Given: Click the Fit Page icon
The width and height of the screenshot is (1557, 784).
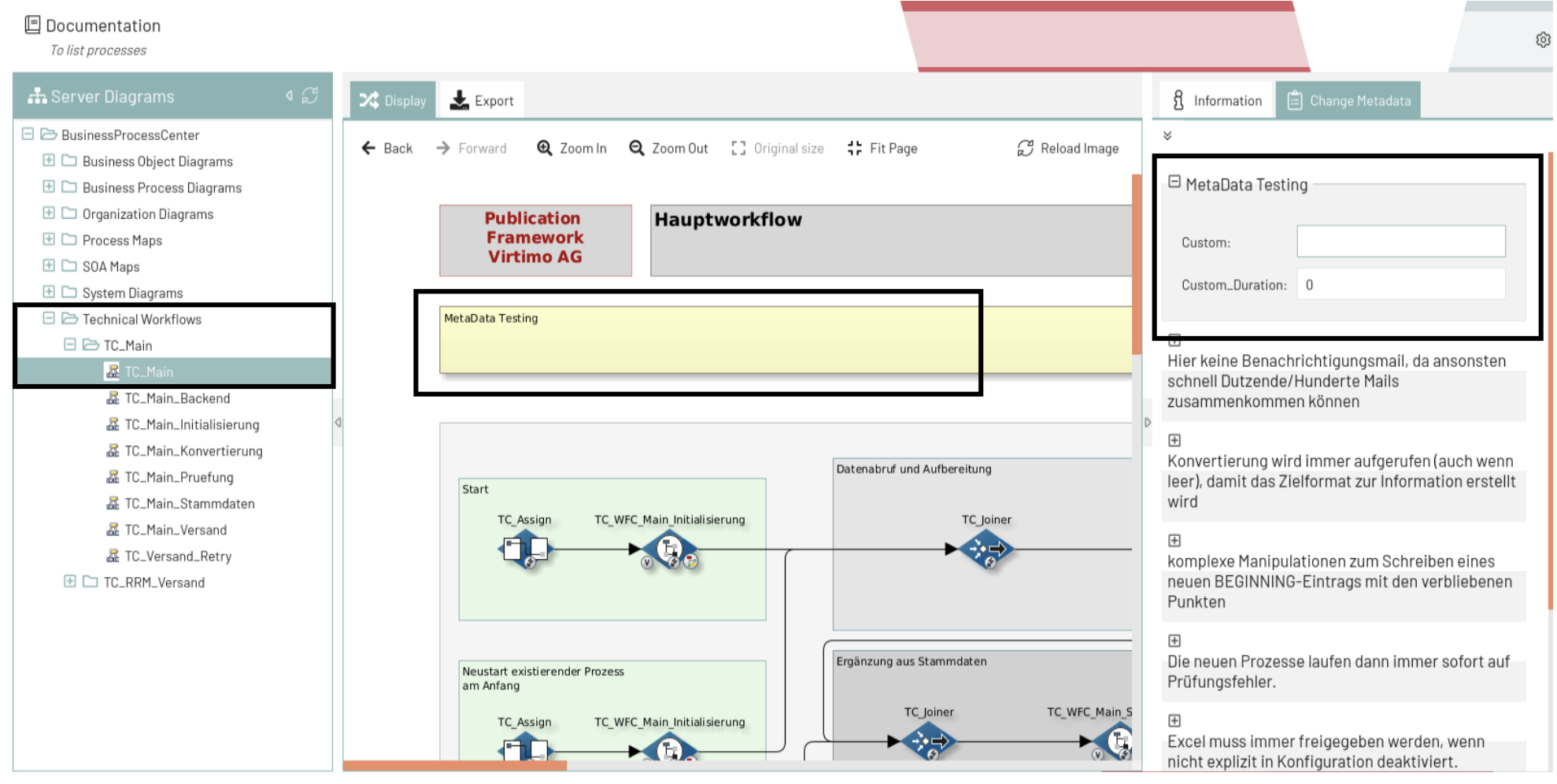Looking at the screenshot, I should (x=854, y=148).
